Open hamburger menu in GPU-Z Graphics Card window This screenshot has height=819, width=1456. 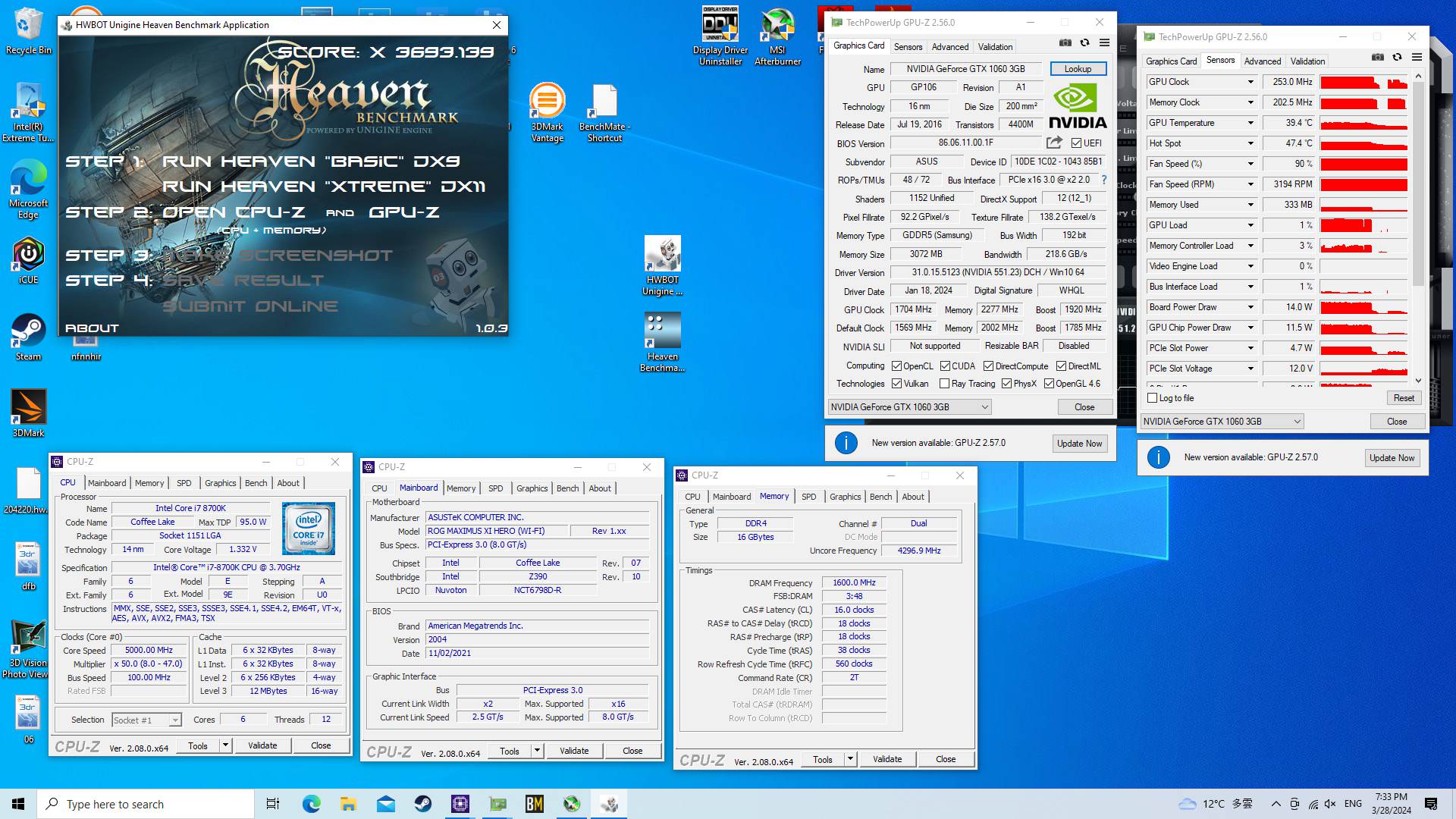[x=1104, y=43]
